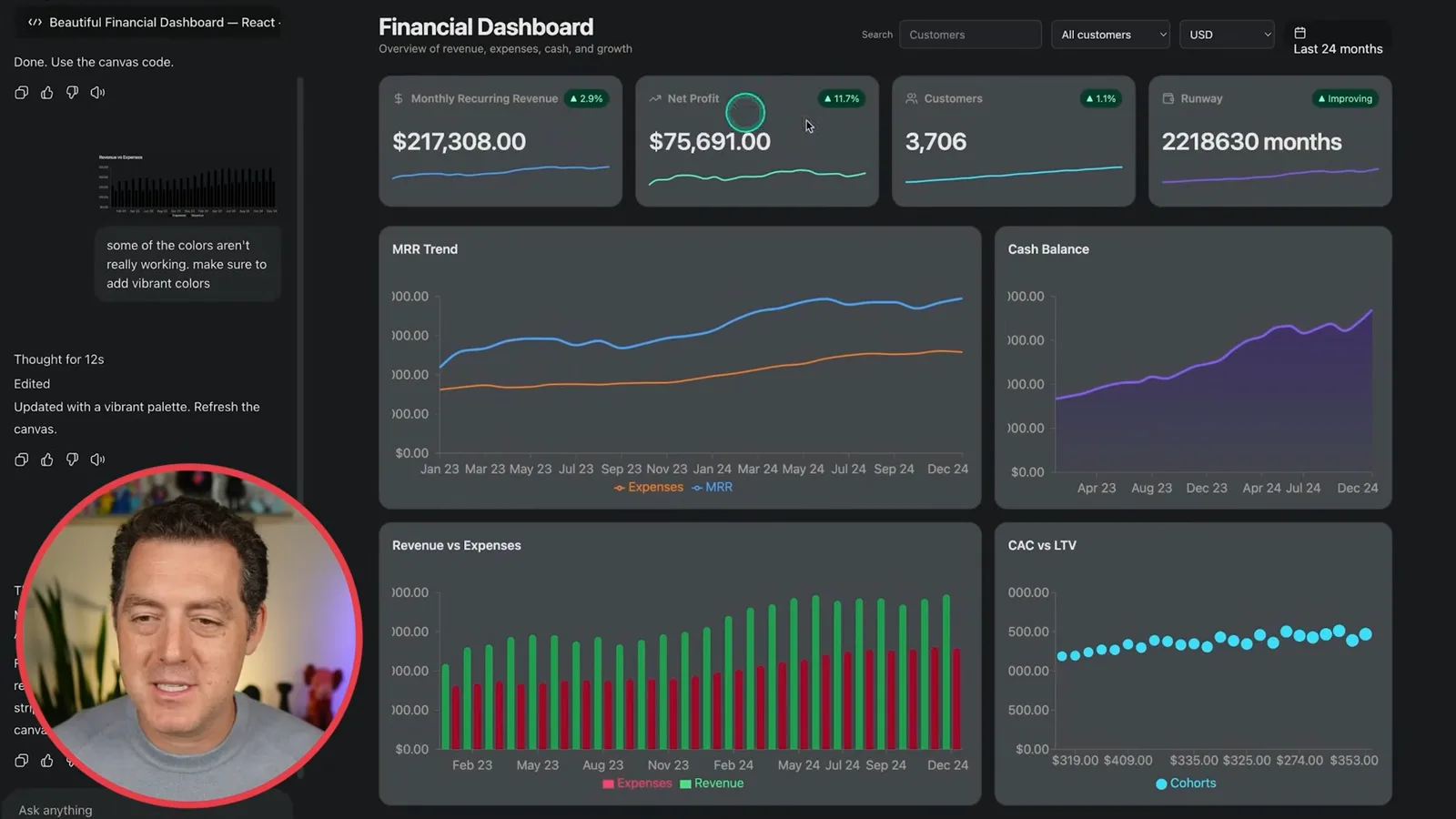Read aloud the 'vibrant palette' response

(x=97, y=460)
